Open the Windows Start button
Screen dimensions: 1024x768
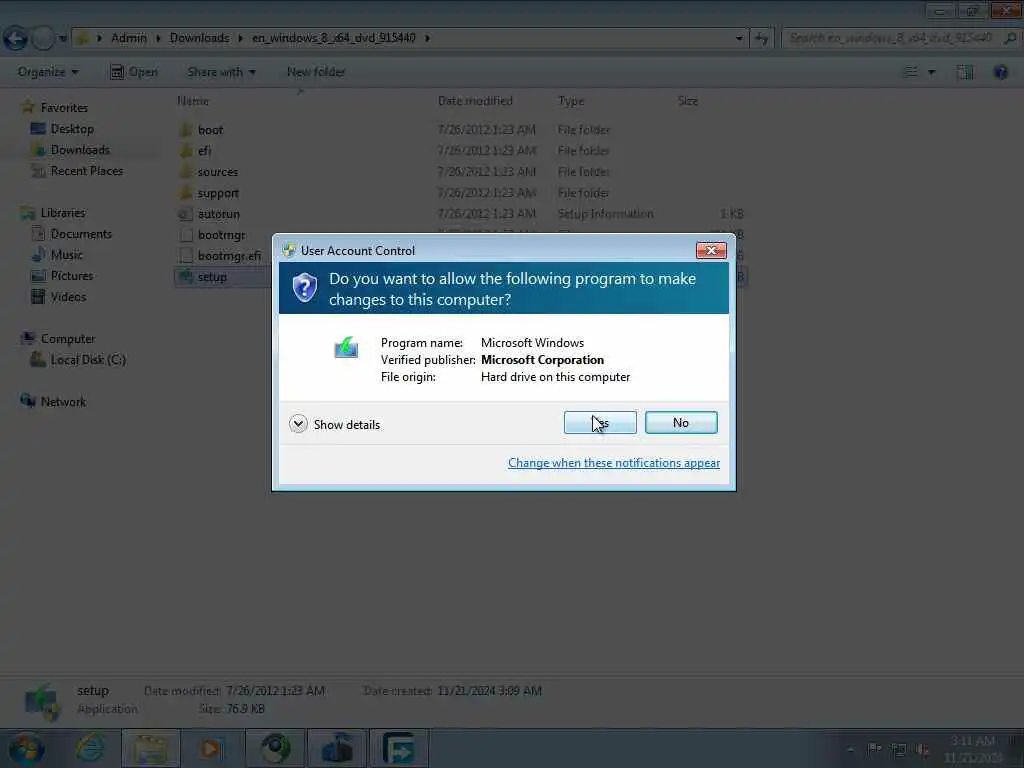pyautogui.click(x=25, y=749)
